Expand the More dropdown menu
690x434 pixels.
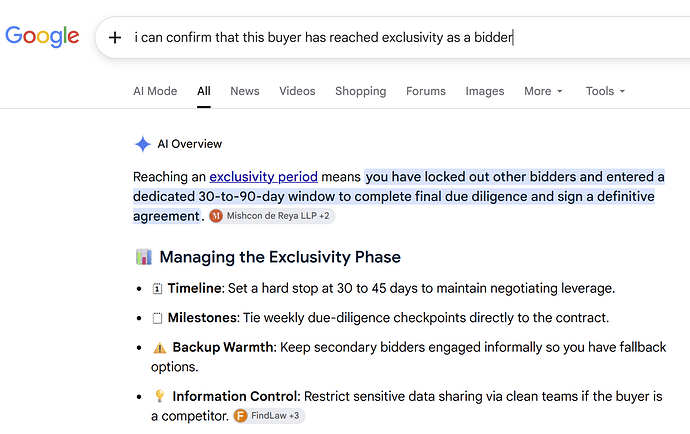tap(543, 91)
